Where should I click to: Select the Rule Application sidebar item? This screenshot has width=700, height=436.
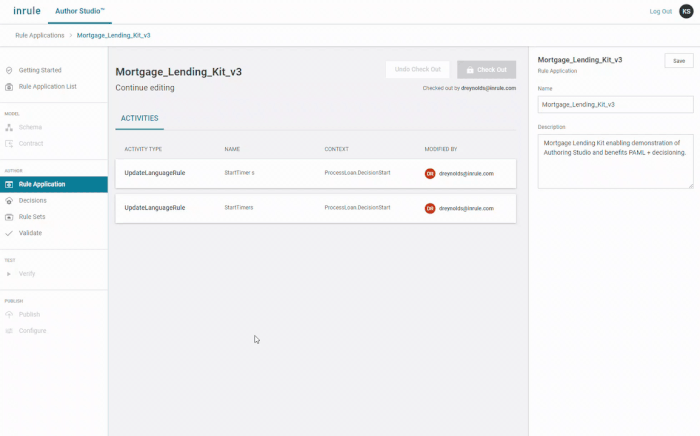(42, 184)
